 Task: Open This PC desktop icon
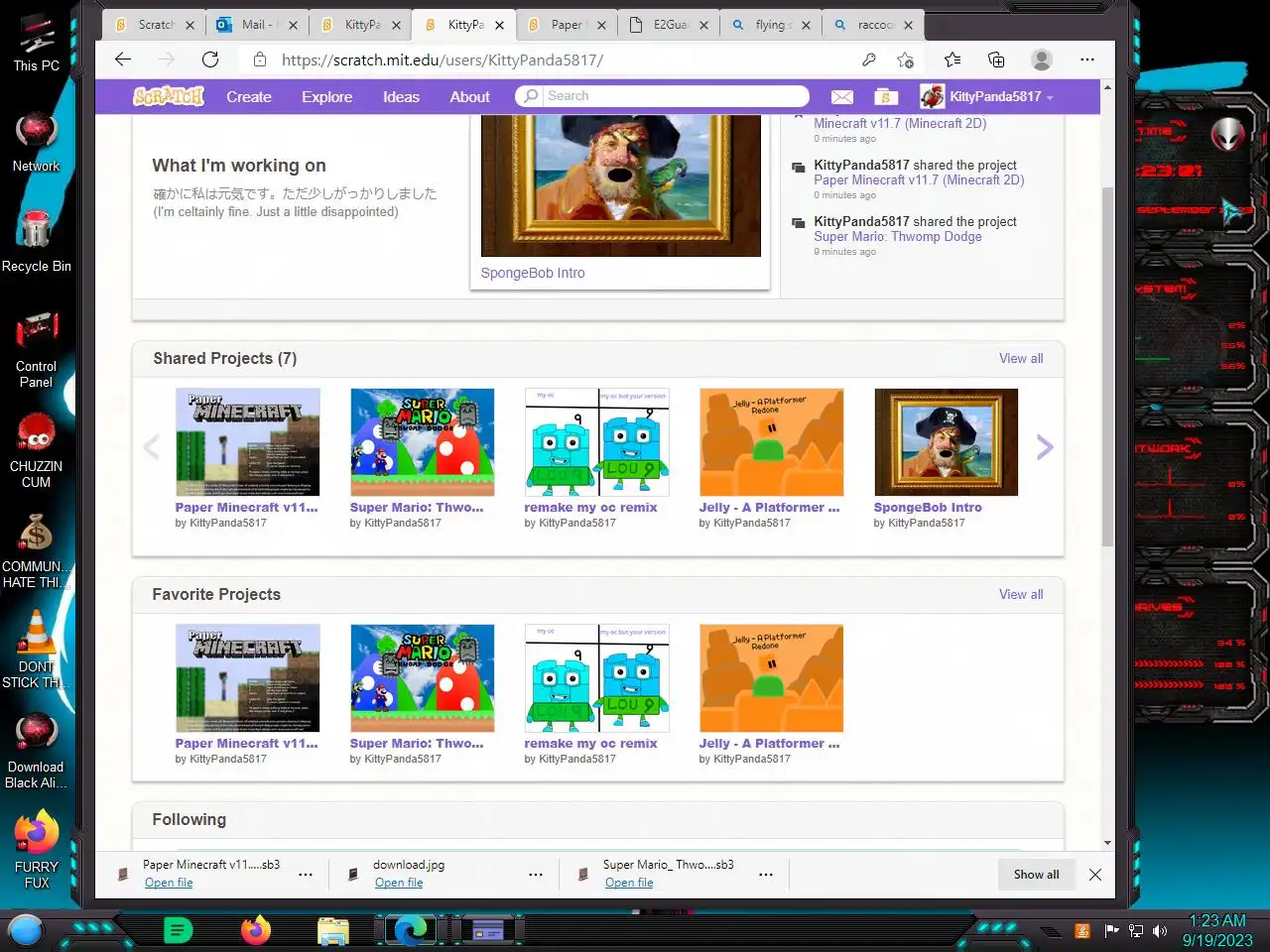(x=37, y=43)
